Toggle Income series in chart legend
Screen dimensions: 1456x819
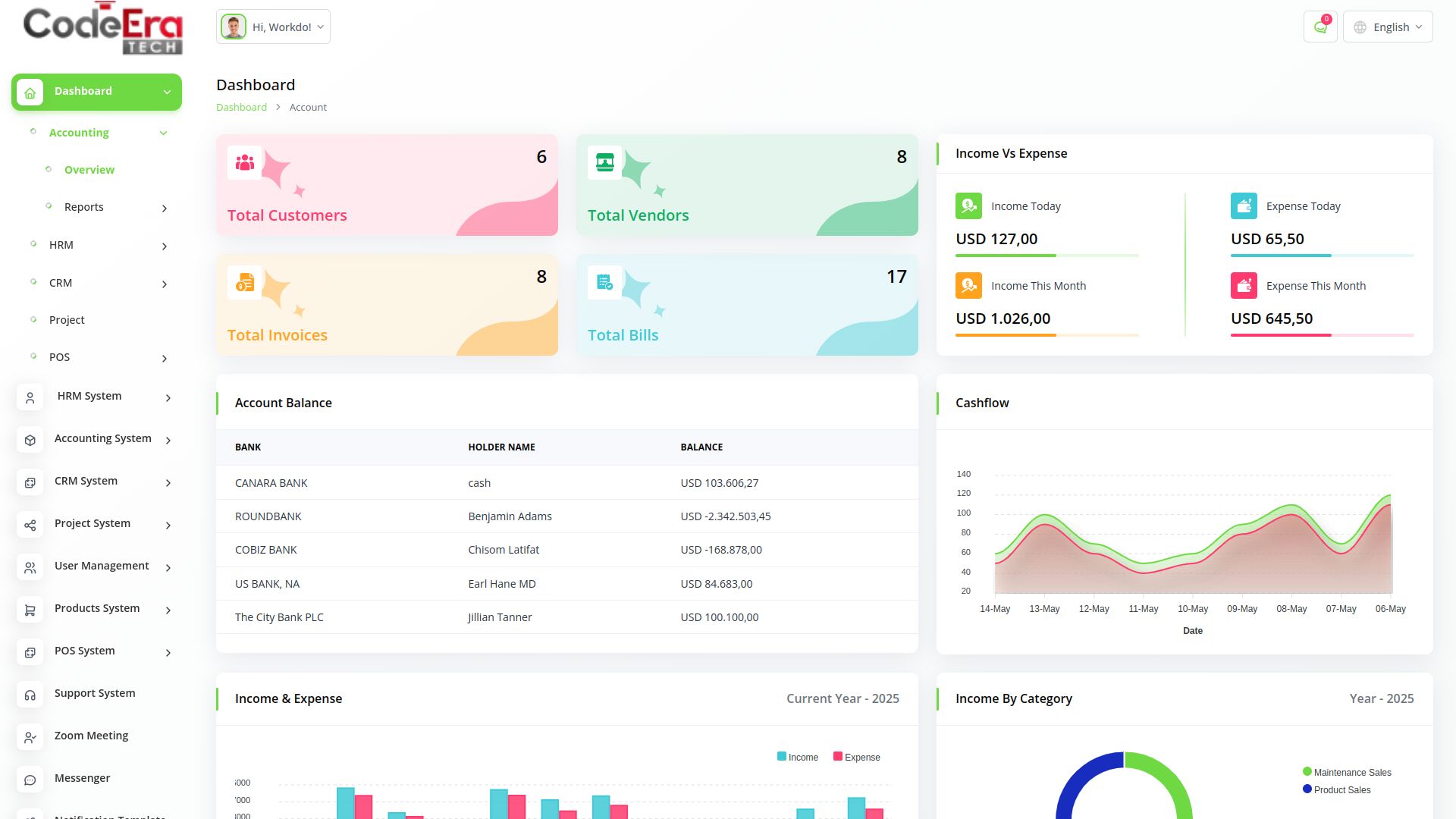[797, 758]
